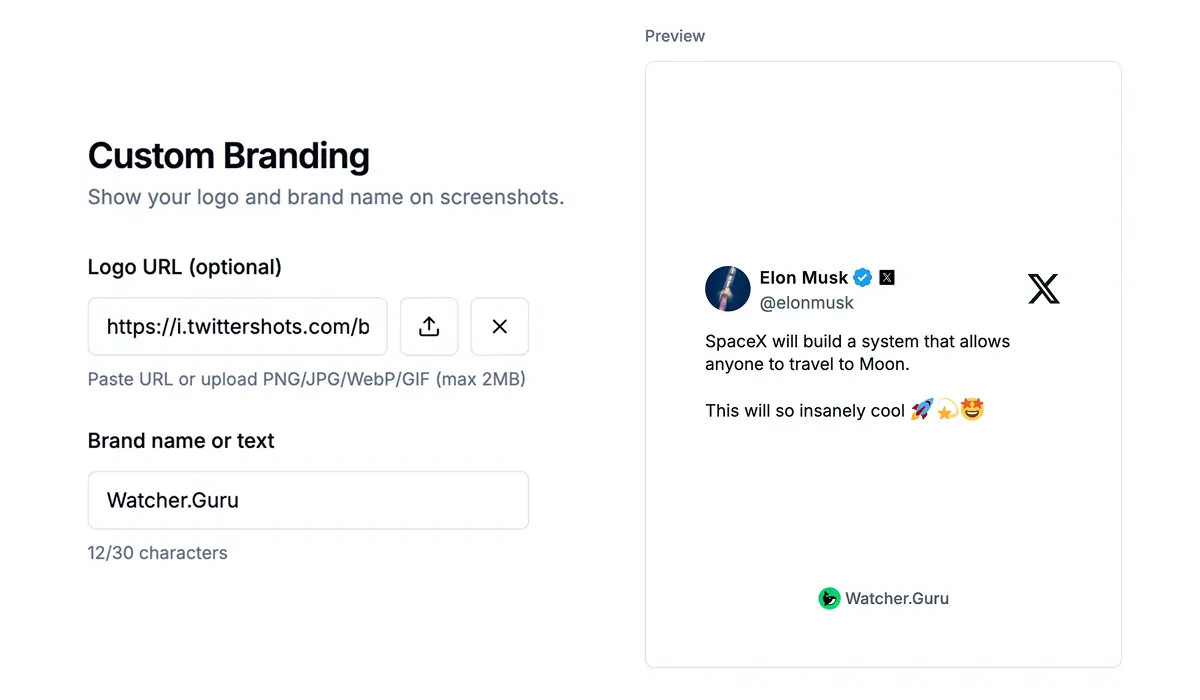This screenshot has width=1200, height=700.
Task: Click the star-struck face emoji
Action: [972, 410]
